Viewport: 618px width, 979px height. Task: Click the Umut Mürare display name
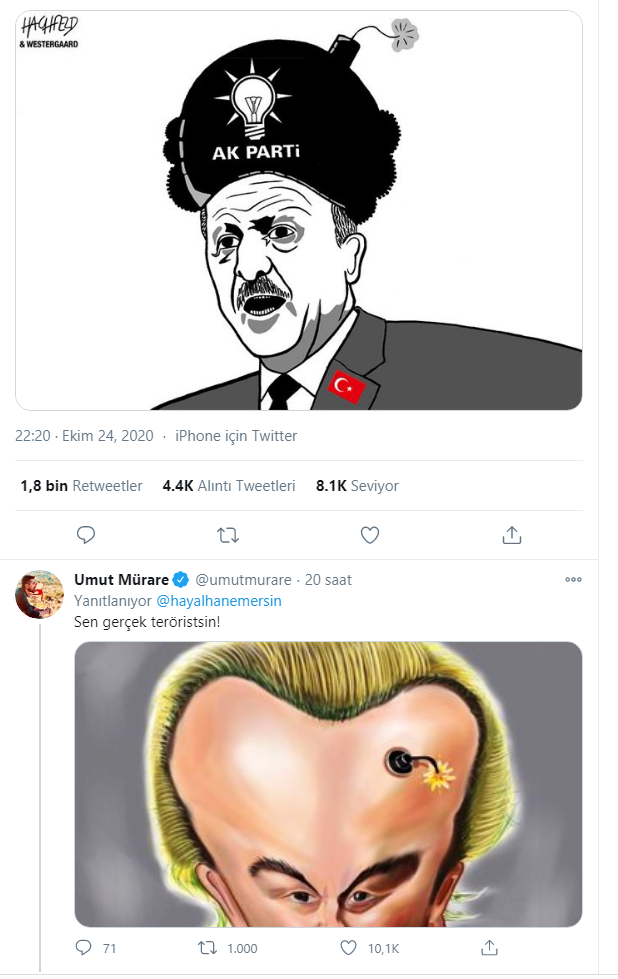[x=122, y=579]
